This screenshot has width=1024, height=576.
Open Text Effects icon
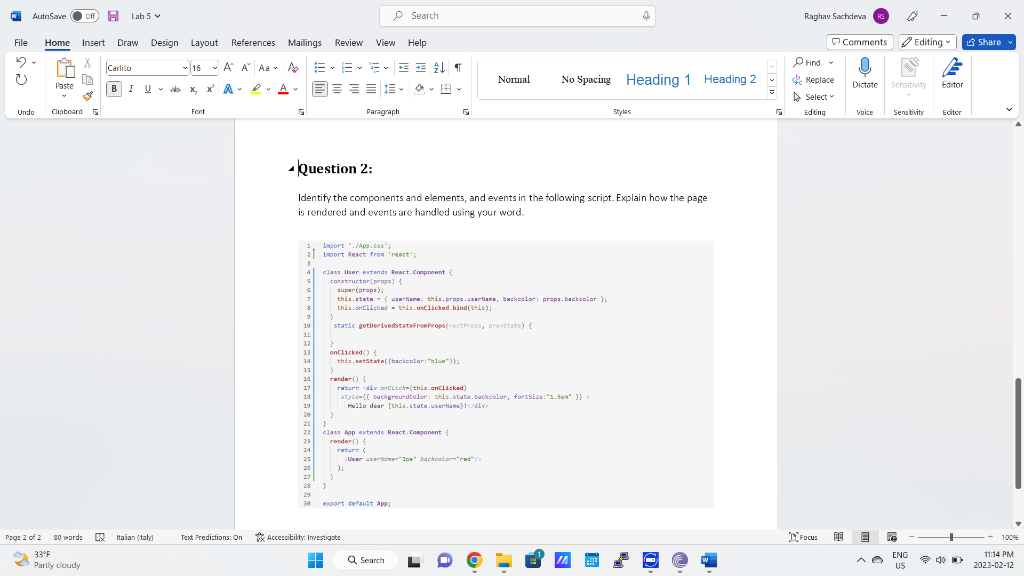(229, 89)
